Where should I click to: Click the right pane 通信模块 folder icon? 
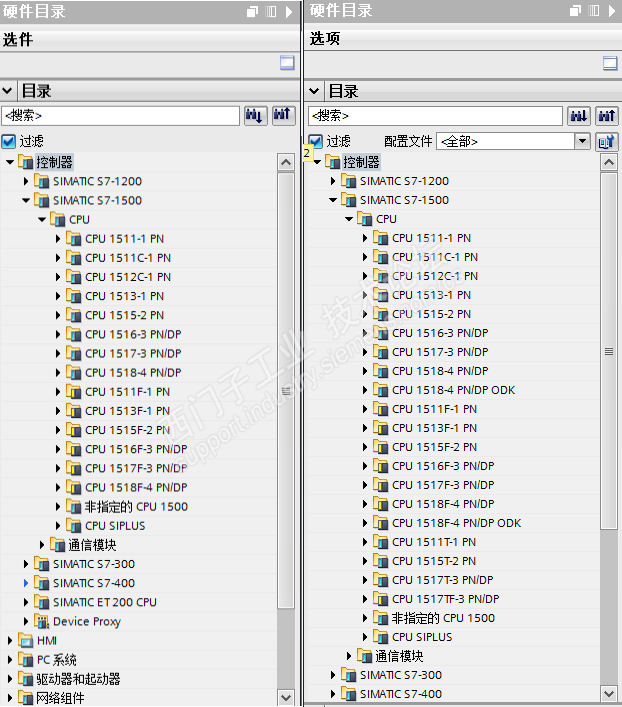pos(364,656)
